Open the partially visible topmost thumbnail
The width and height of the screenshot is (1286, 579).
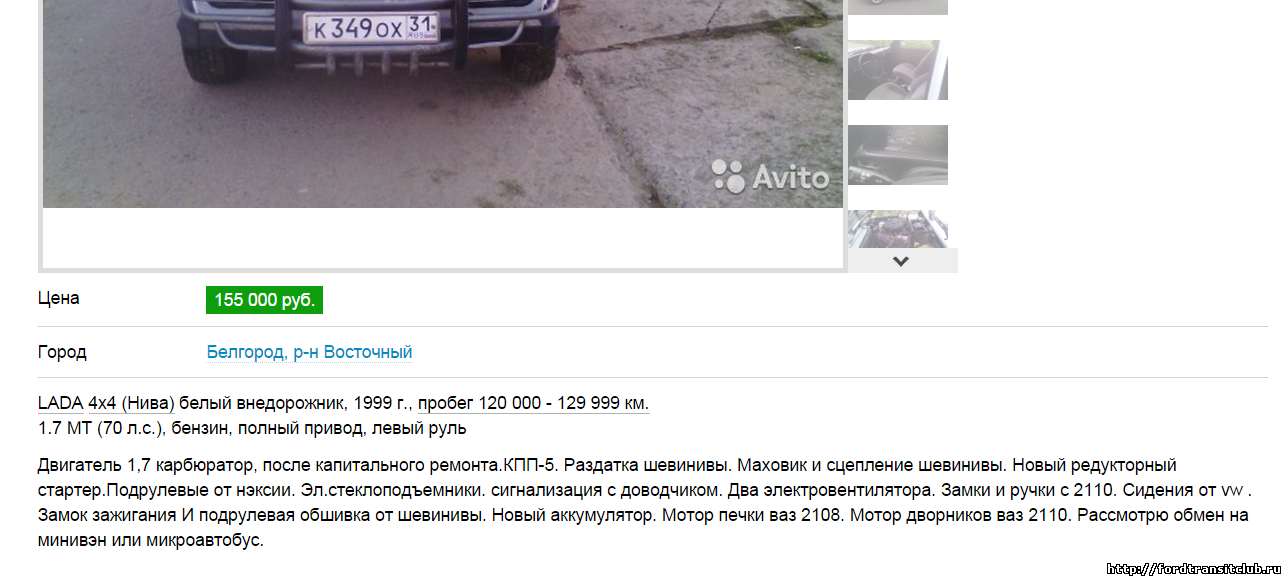(x=898, y=7)
